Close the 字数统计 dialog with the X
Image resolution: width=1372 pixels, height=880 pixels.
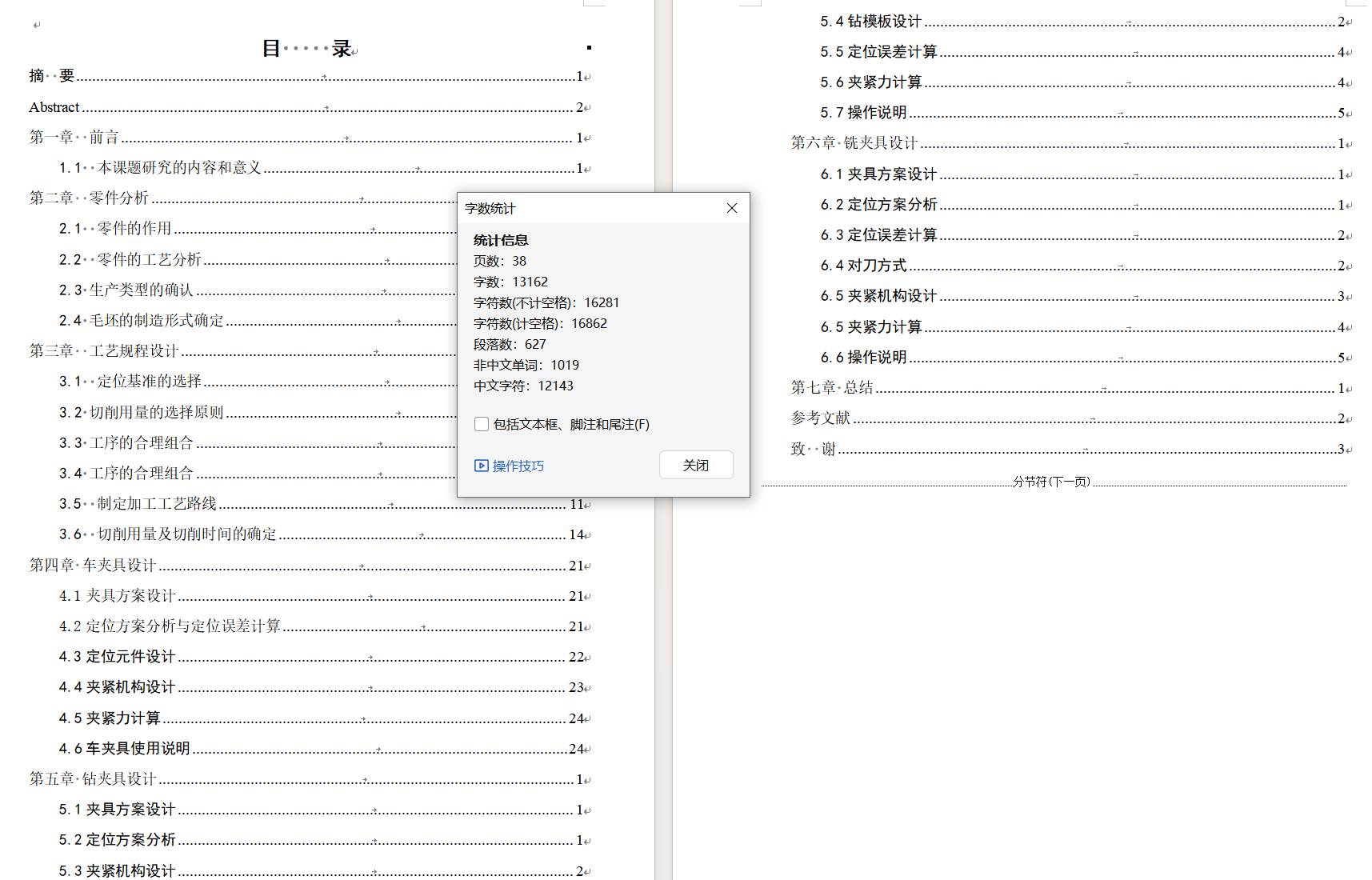[731, 208]
